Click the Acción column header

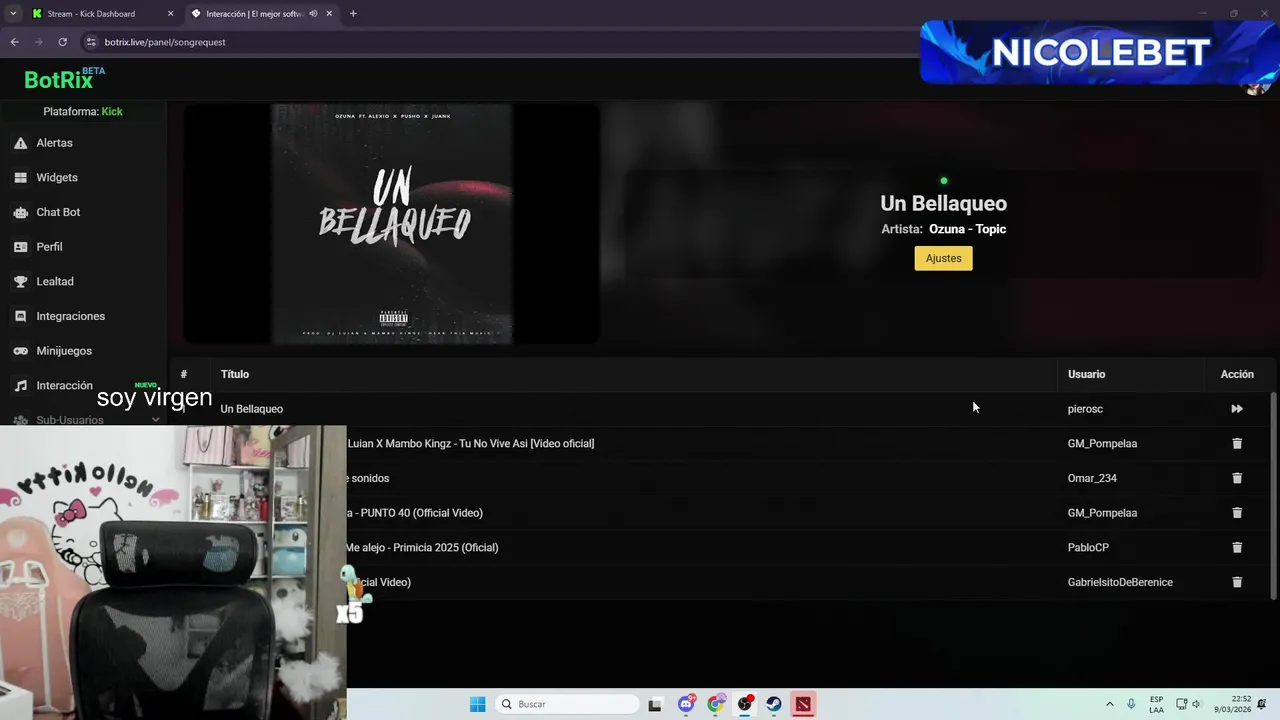click(1237, 374)
